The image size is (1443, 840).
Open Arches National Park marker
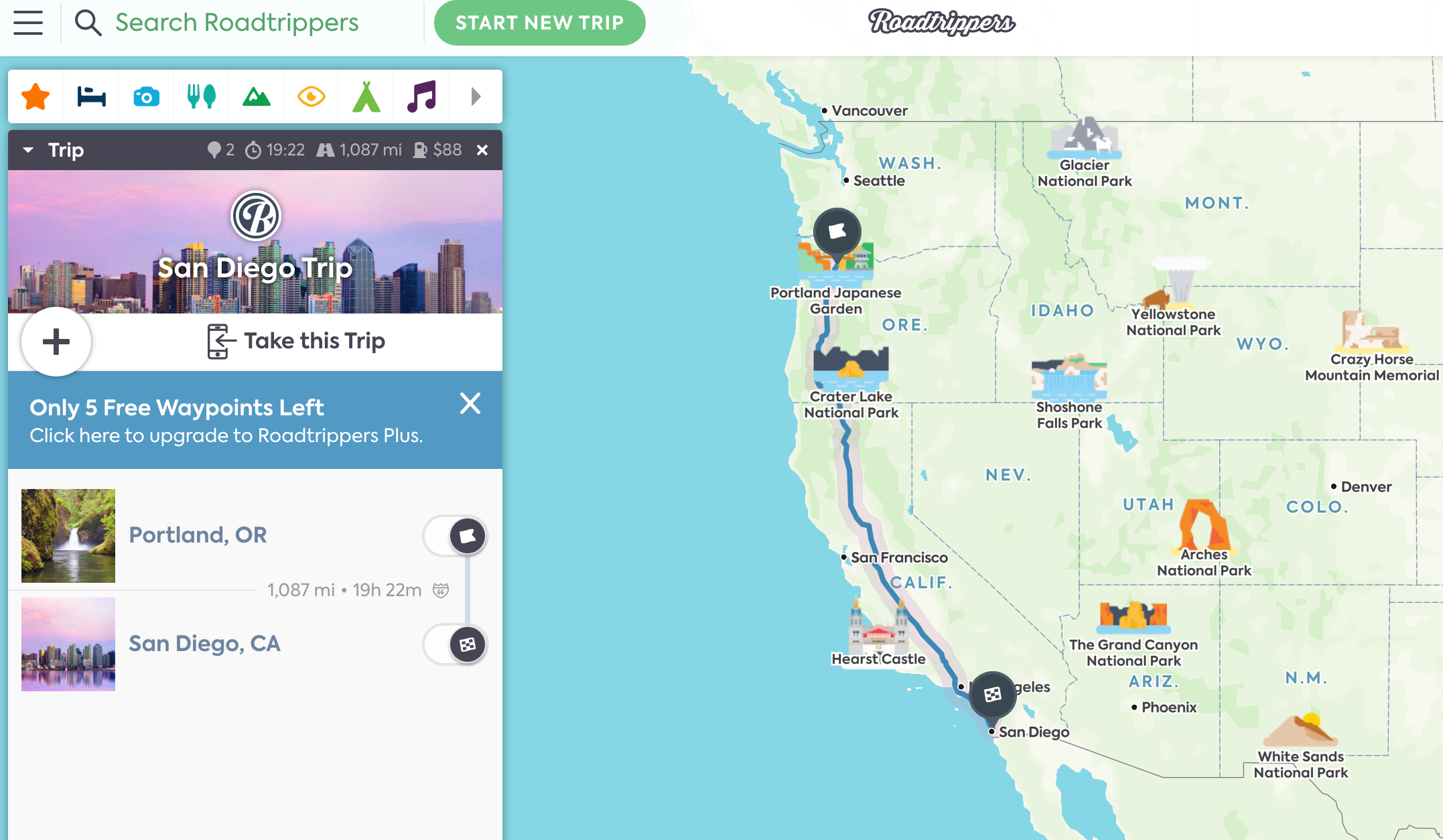tap(1204, 538)
